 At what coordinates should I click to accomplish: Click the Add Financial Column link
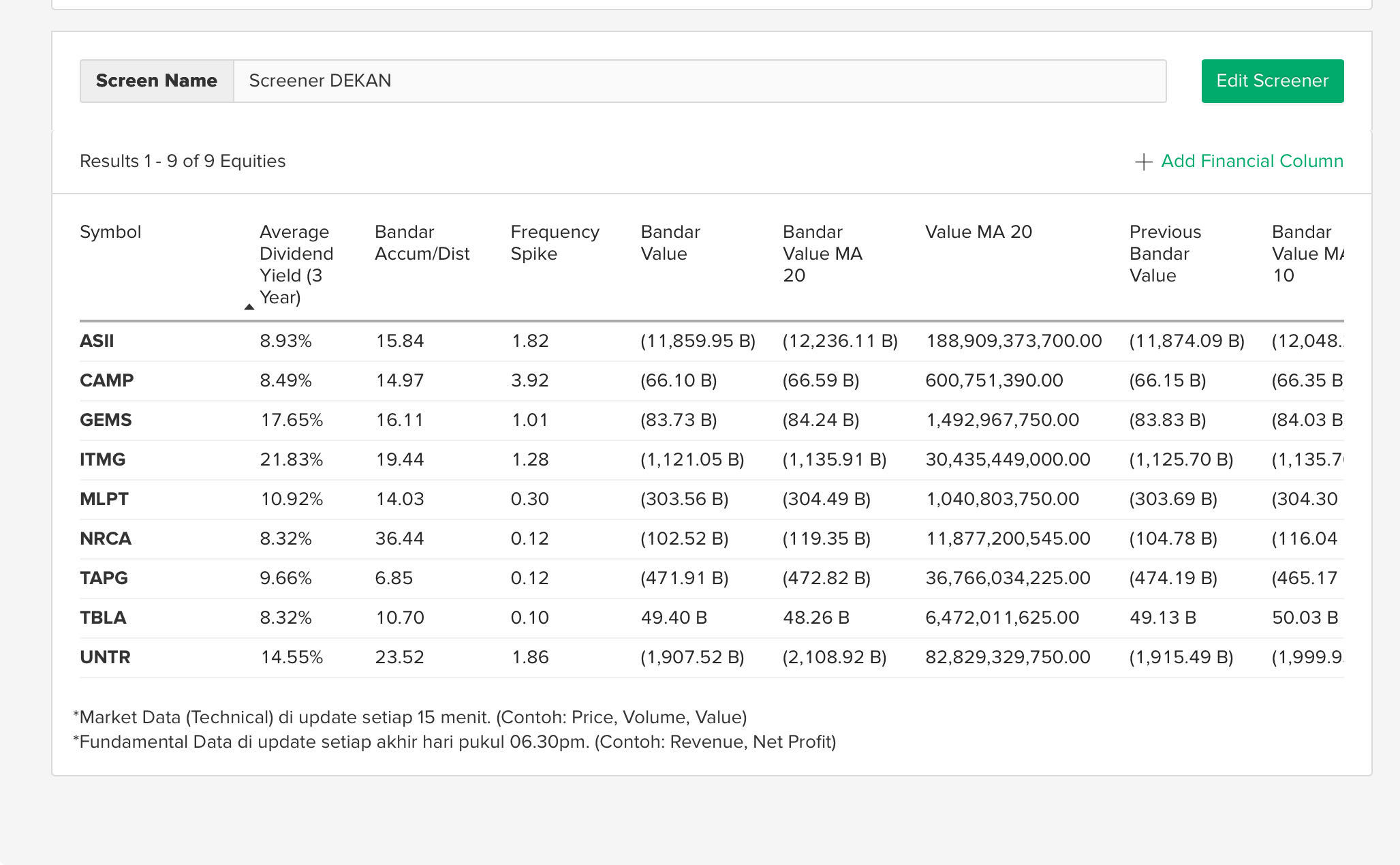point(1251,161)
